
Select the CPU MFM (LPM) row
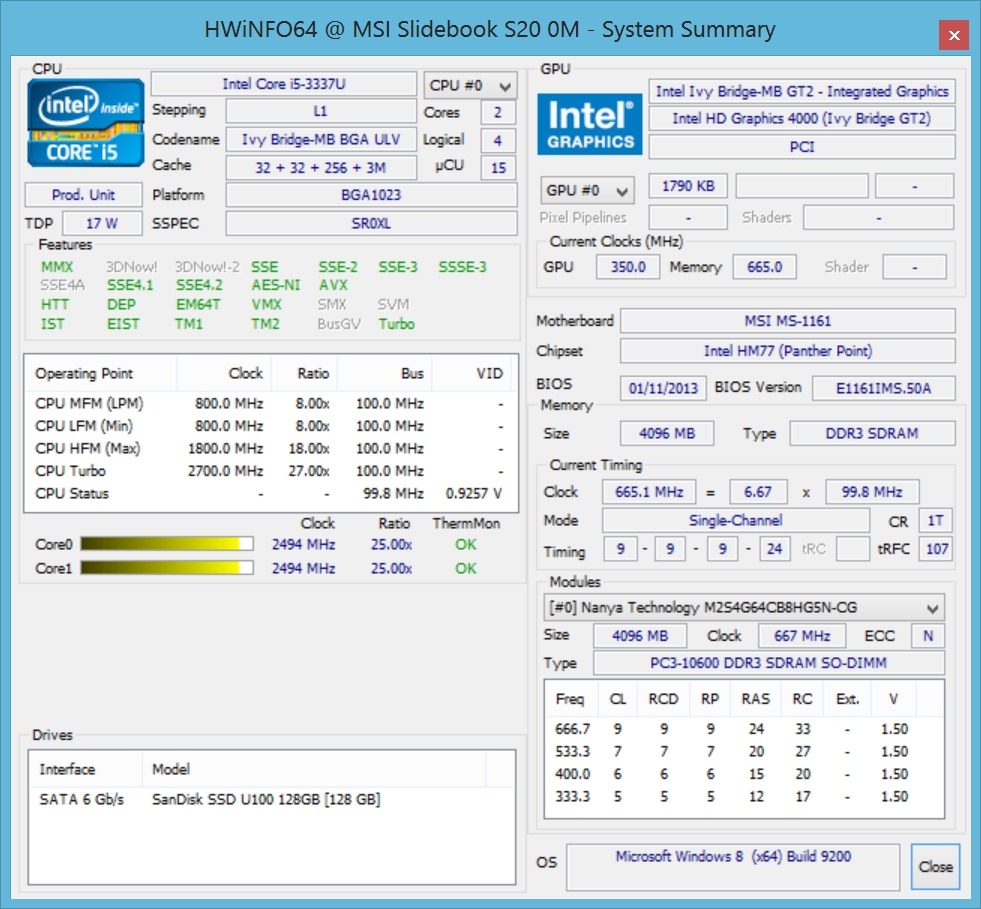(x=270, y=404)
